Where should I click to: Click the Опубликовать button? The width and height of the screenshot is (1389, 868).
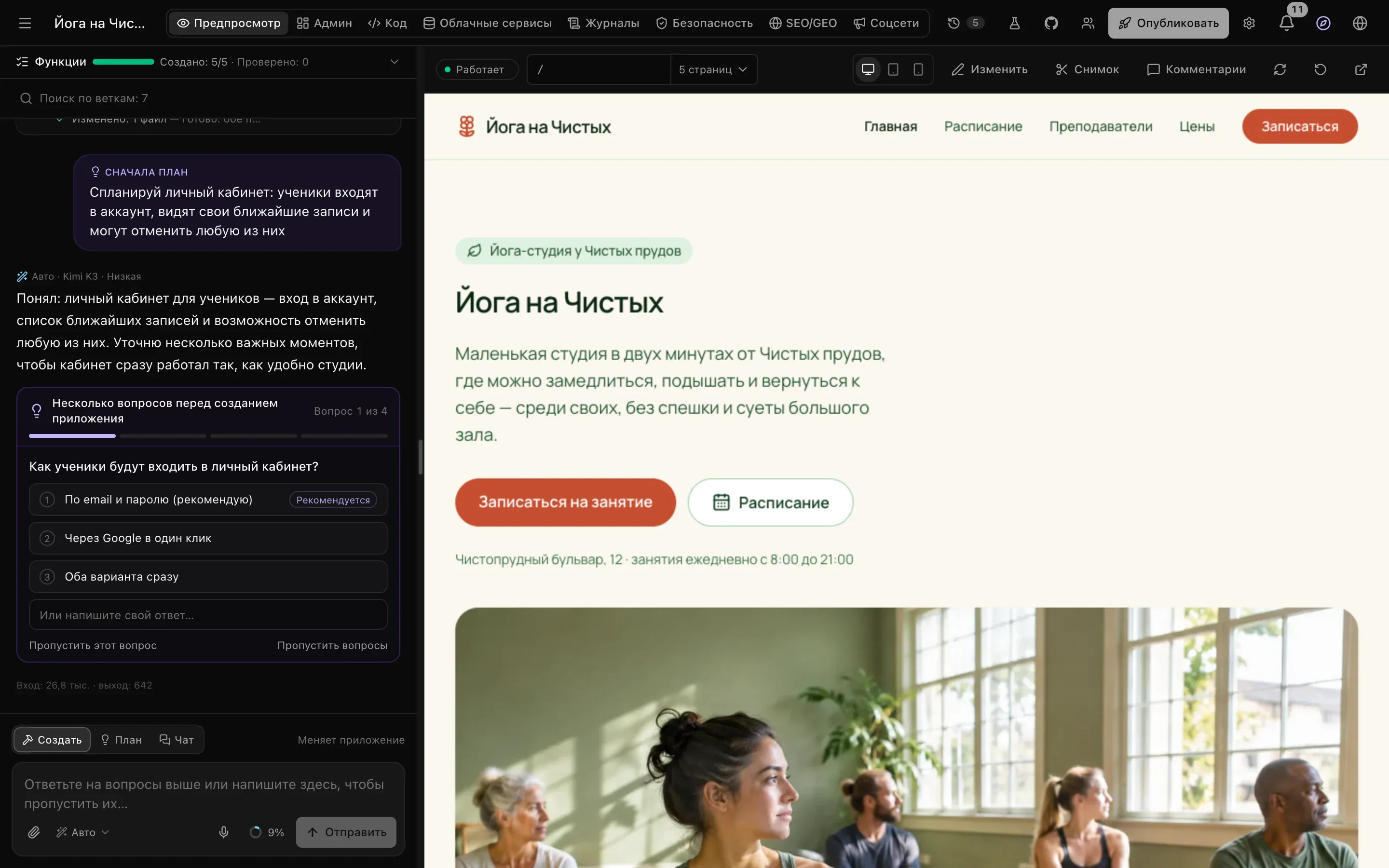(x=1168, y=23)
